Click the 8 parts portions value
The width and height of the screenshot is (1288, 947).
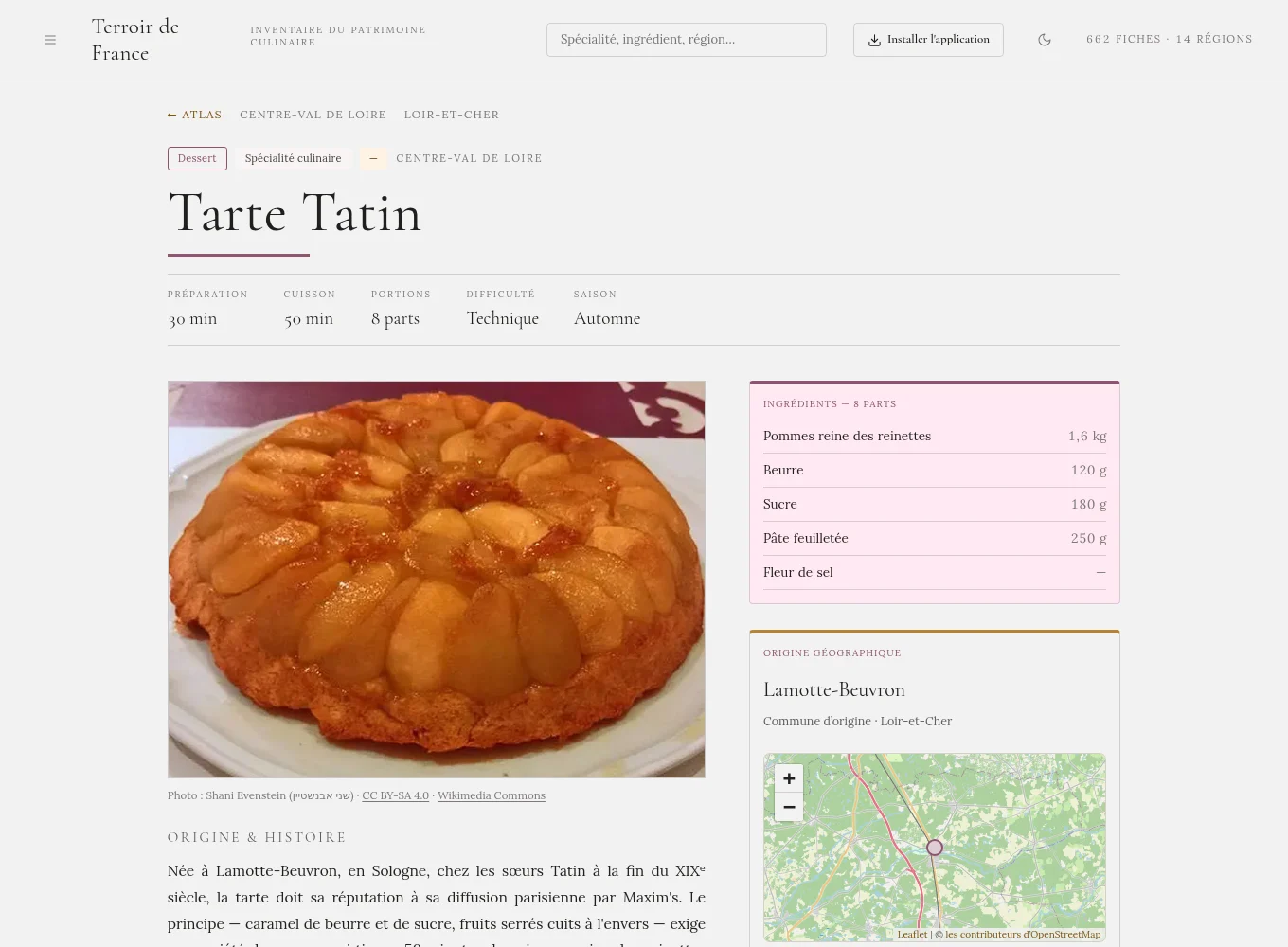pos(396,319)
